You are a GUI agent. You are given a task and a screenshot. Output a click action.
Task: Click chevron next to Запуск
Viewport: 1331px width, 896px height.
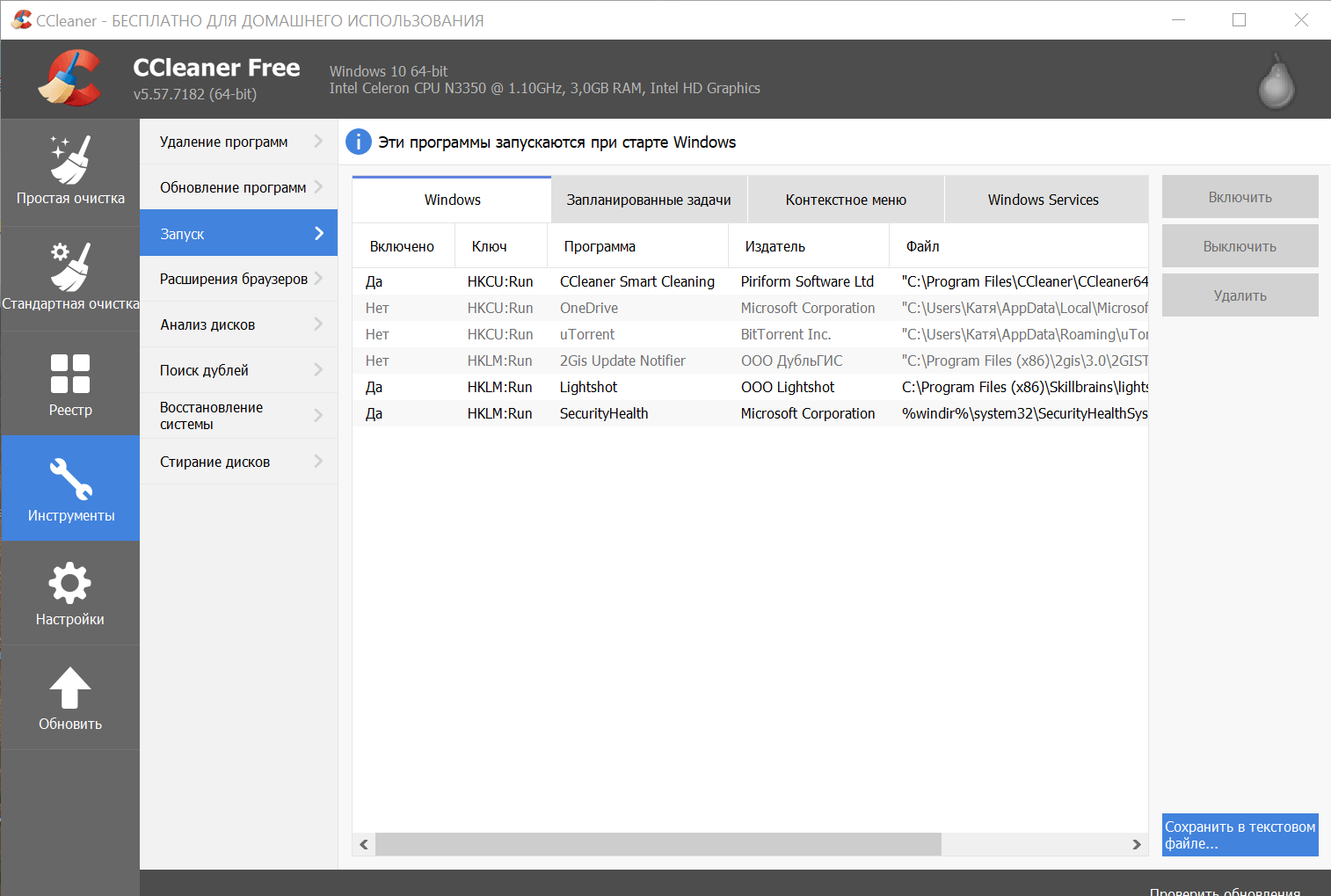click(x=319, y=233)
